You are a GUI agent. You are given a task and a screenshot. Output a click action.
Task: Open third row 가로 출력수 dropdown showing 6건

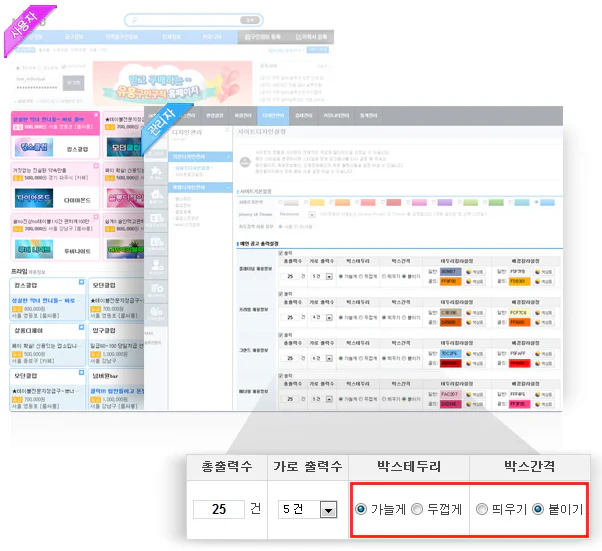[x=322, y=358]
